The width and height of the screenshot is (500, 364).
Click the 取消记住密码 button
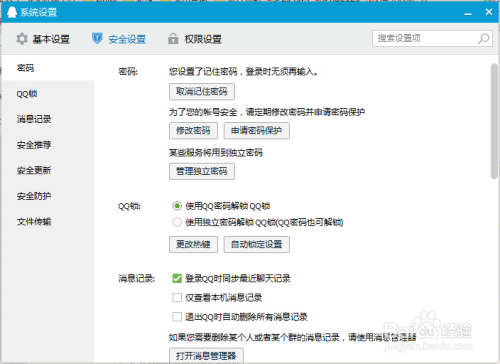pyautogui.click(x=202, y=92)
